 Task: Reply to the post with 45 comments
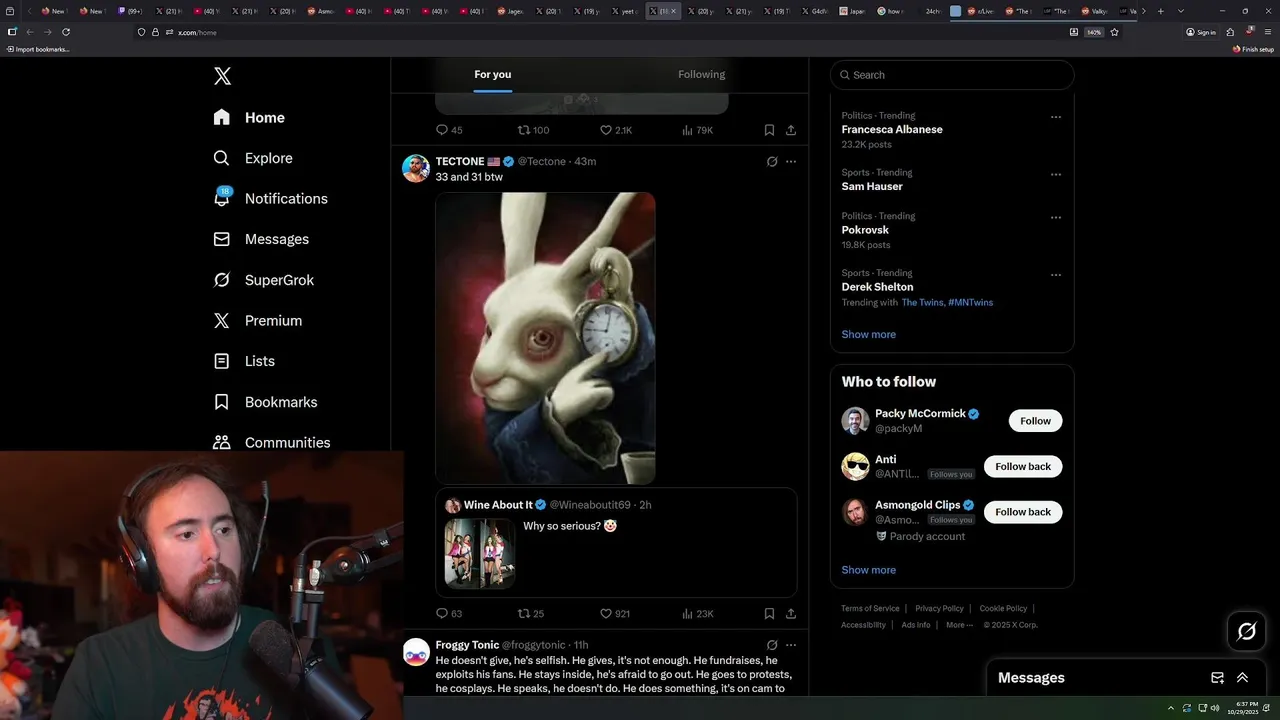(449, 130)
